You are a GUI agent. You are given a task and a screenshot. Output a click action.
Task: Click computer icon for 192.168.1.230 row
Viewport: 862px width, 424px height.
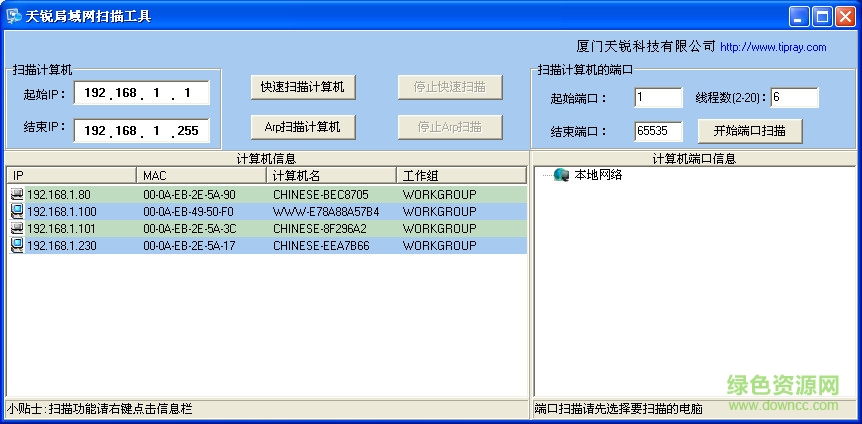click(x=17, y=245)
